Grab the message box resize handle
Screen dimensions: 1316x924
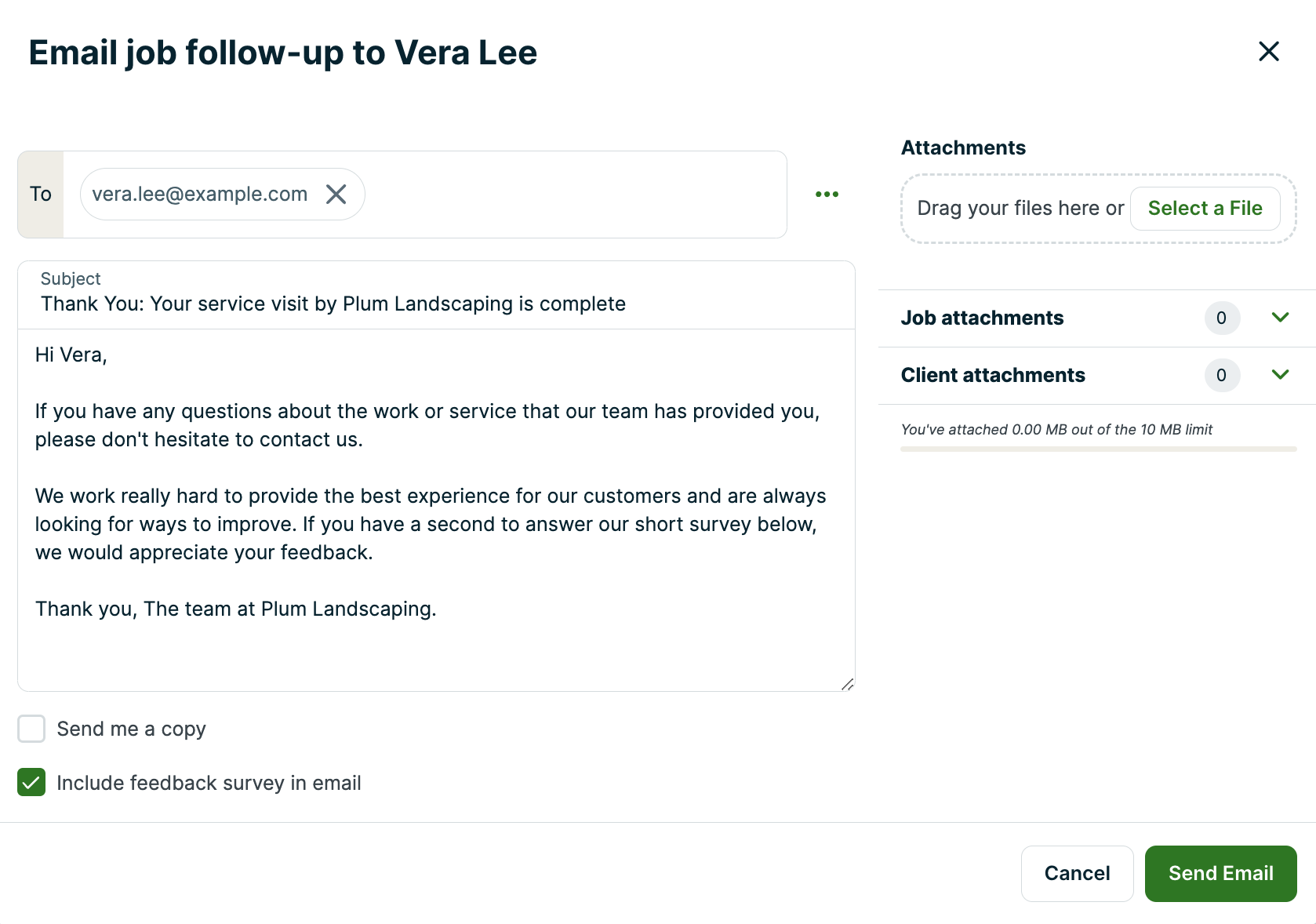tap(847, 685)
